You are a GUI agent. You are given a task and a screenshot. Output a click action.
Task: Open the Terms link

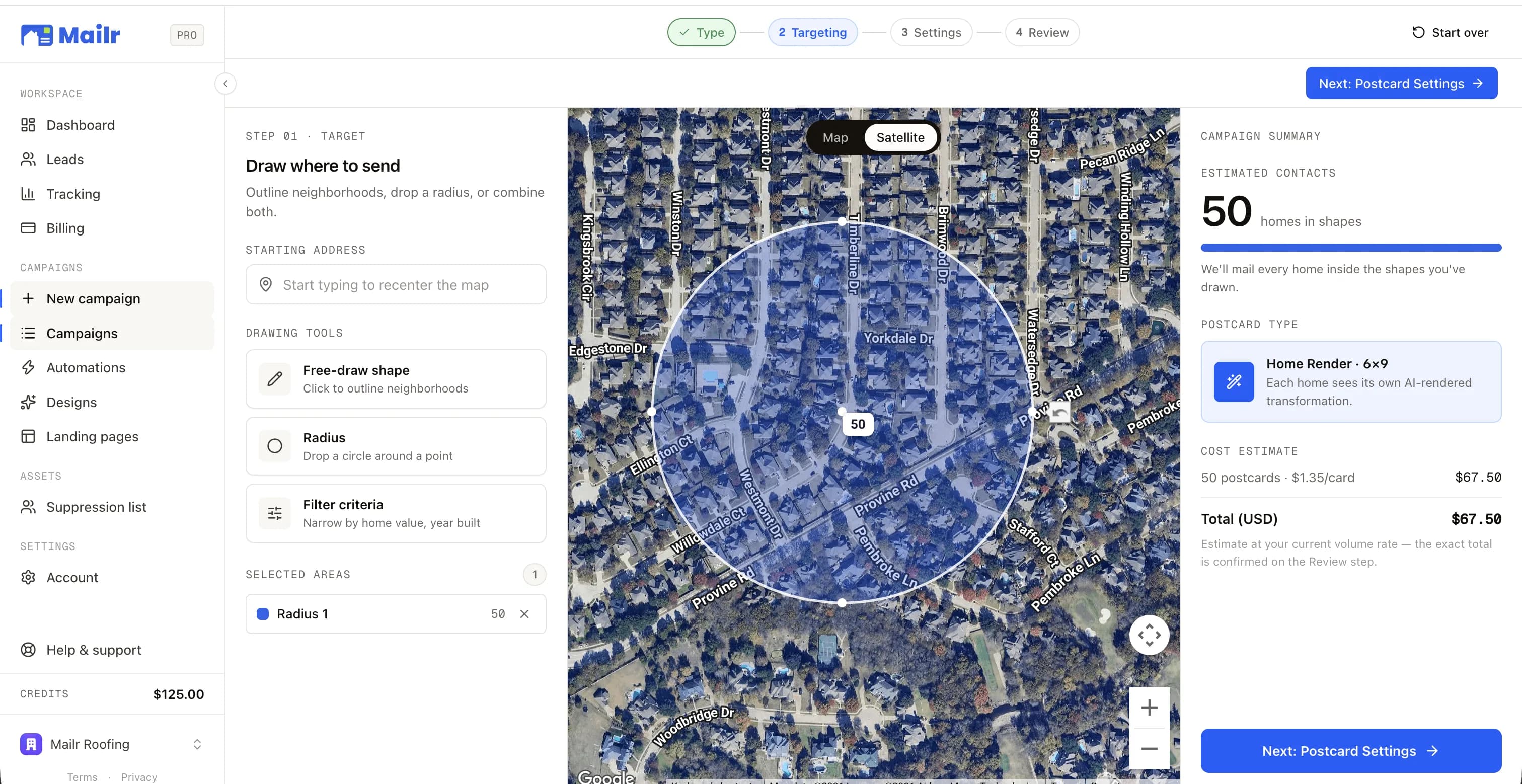click(82, 777)
